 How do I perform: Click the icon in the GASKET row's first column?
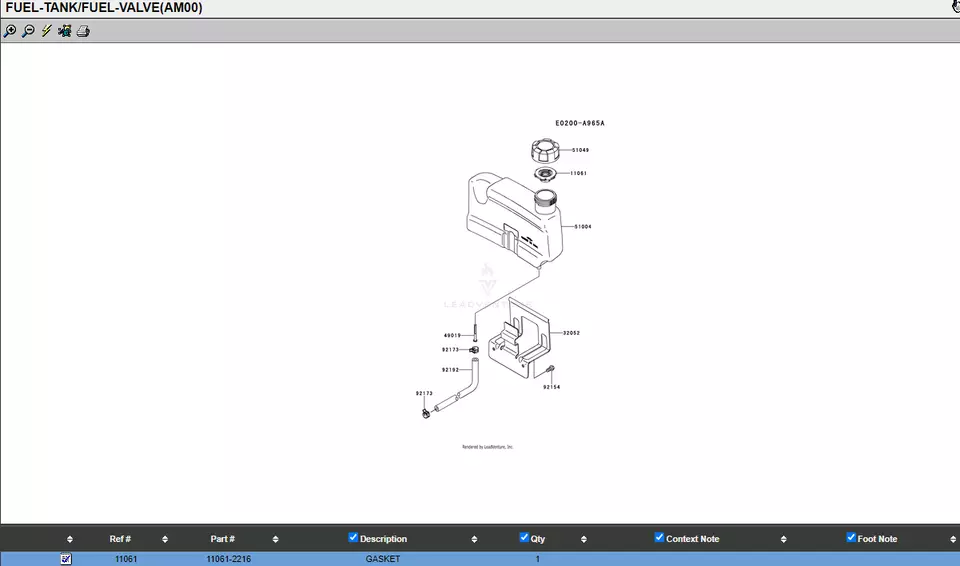[66, 559]
